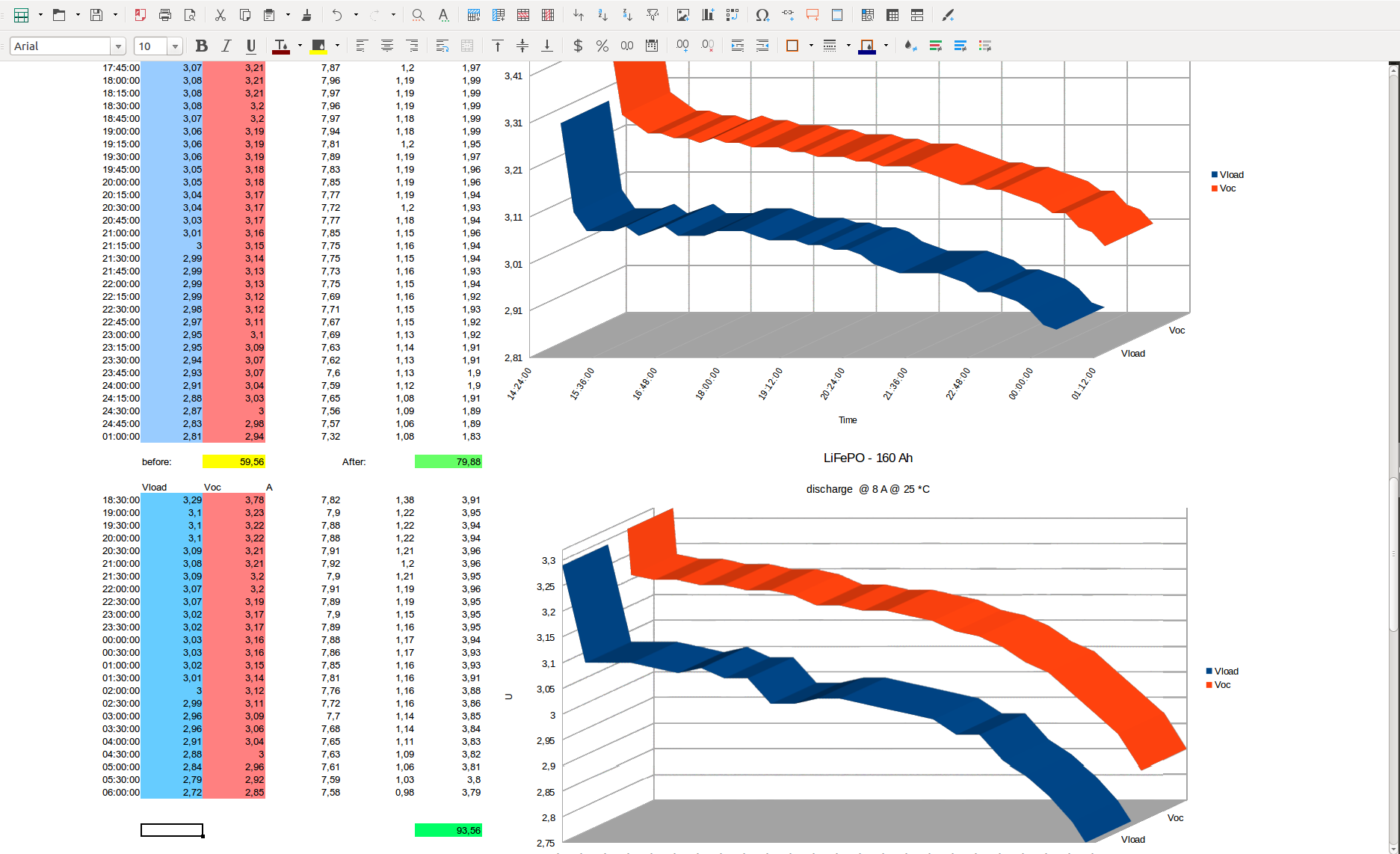The width and height of the screenshot is (1400, 854).
Task: Click the Clone Formatting paintbrush icon
Action: (x=306, y=15)
